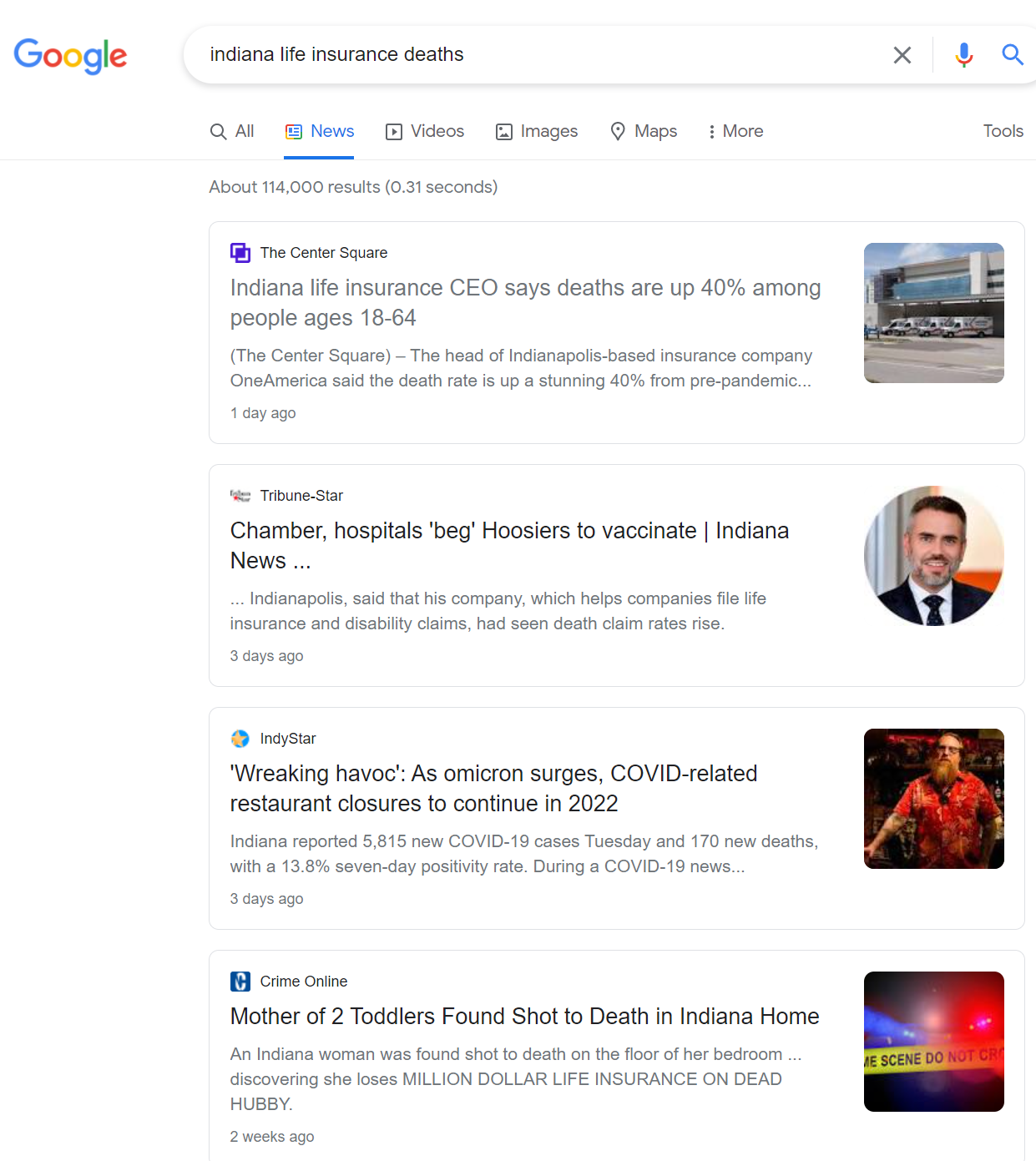The width and height of the screenshot is (1036, 1161).
Task: View the man in suit portrait thumbnail
Action: (934, 556)
